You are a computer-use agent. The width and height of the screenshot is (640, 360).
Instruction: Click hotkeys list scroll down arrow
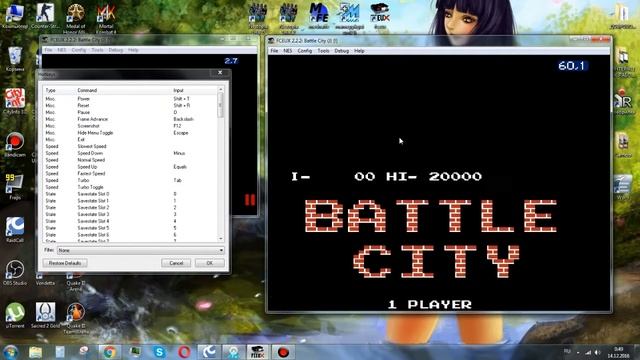(x=221, y=238)
